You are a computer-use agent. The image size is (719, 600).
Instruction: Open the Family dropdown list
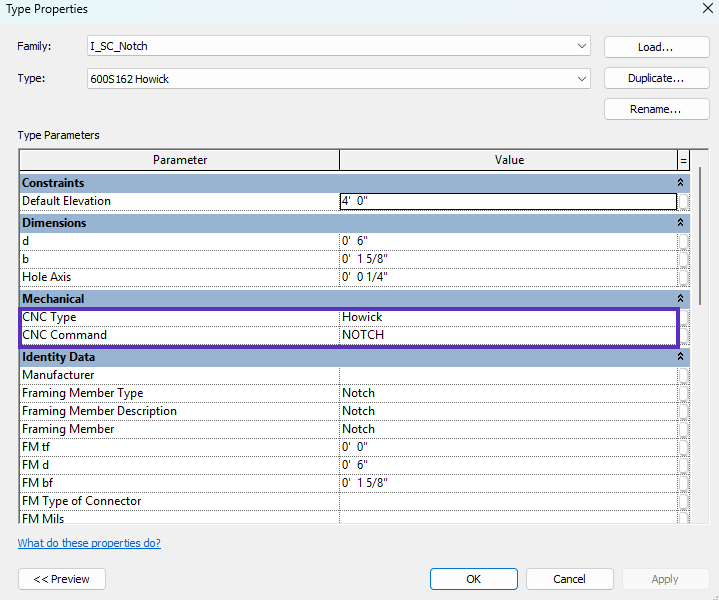582,47
